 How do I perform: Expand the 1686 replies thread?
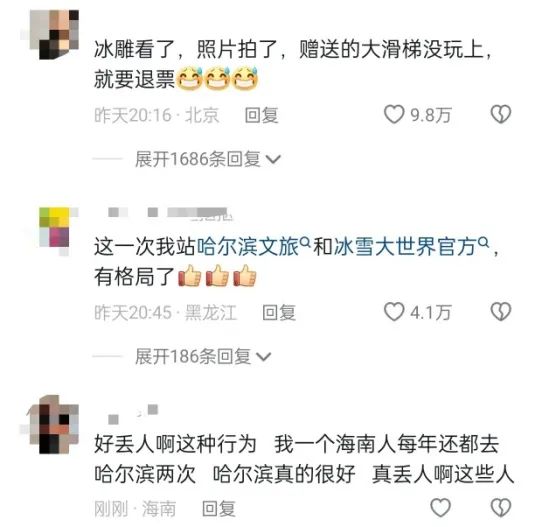(208, 159)
